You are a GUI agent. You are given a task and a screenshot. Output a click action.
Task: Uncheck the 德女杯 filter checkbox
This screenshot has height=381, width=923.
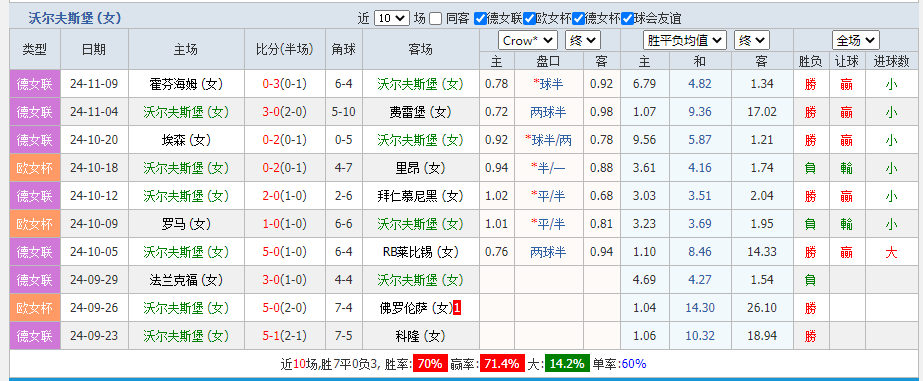578,19
